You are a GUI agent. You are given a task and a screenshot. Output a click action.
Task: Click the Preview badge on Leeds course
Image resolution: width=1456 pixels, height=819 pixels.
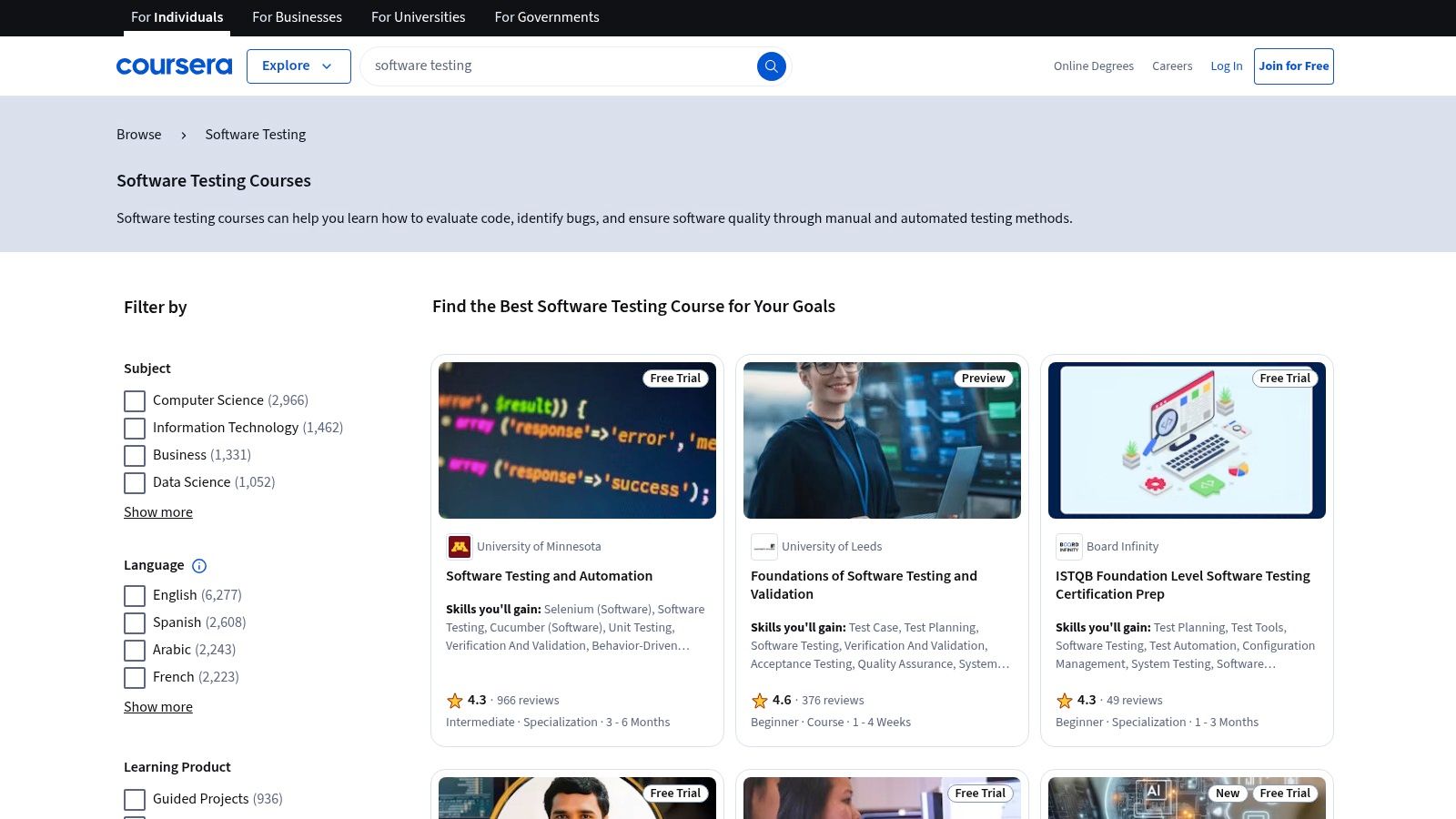tap(983, 379)
